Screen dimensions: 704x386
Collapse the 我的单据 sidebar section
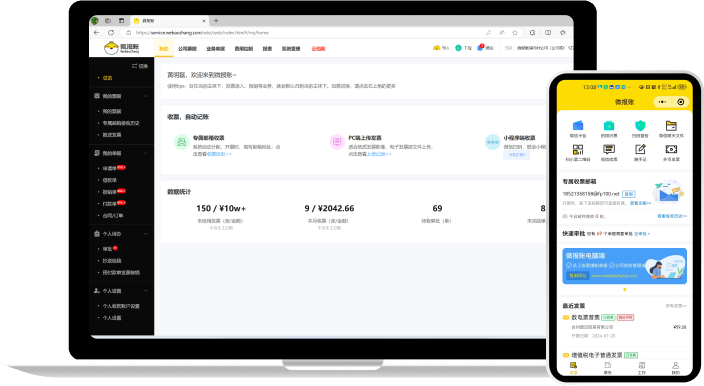click(145, 153)
